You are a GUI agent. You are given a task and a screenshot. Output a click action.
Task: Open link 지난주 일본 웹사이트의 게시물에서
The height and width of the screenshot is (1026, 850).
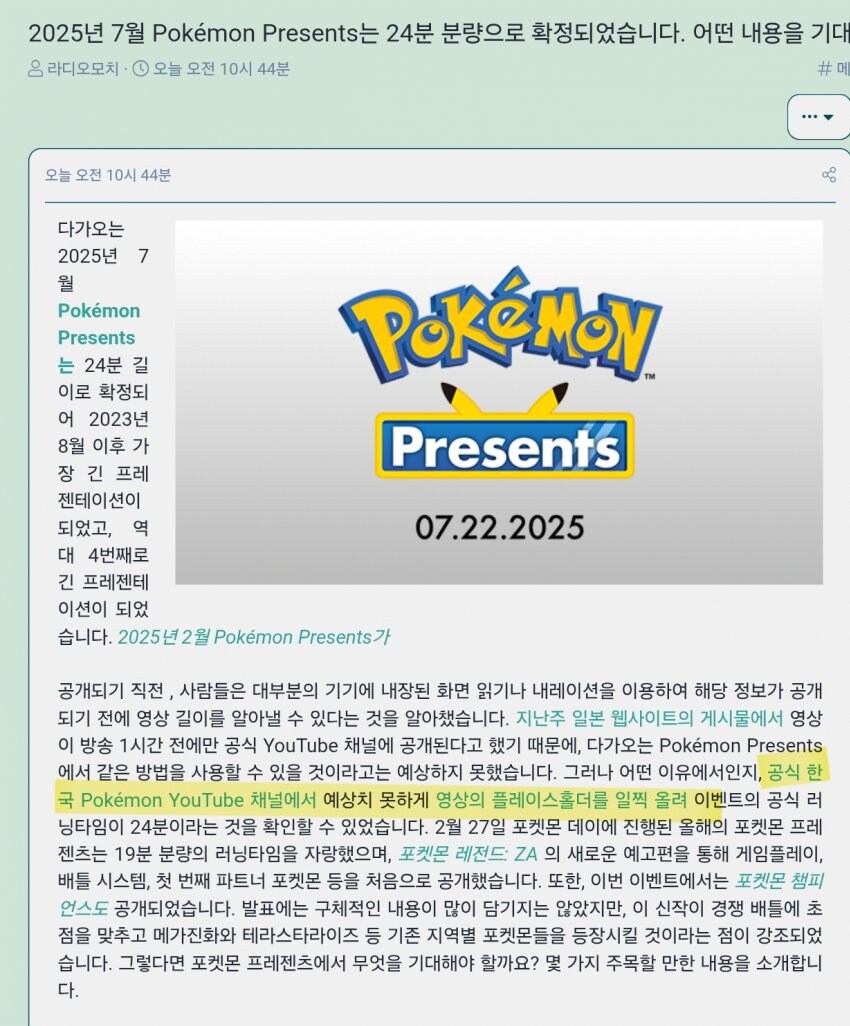[649, 718]
